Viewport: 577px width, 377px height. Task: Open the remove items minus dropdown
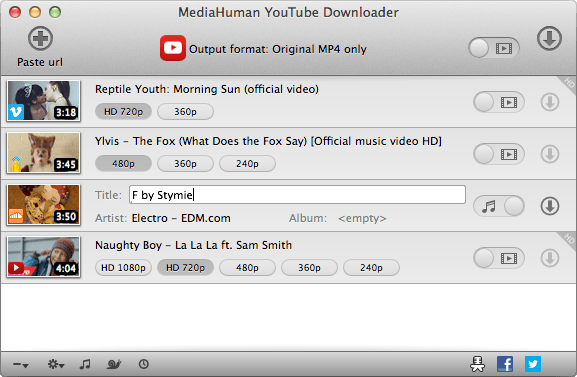(21, 365)
